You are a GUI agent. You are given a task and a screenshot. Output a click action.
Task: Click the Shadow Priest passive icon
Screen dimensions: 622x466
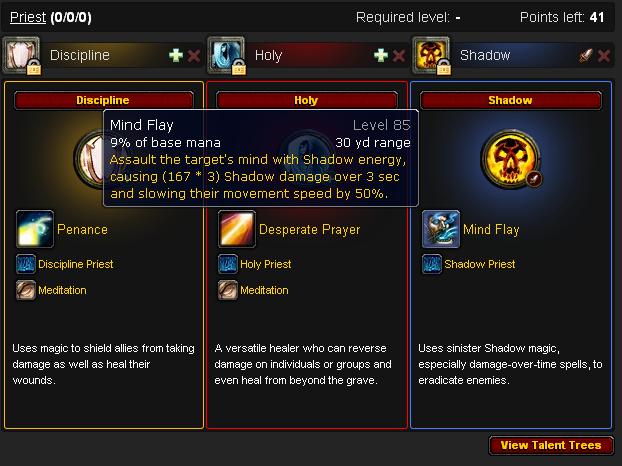click(x=432, y=264)
